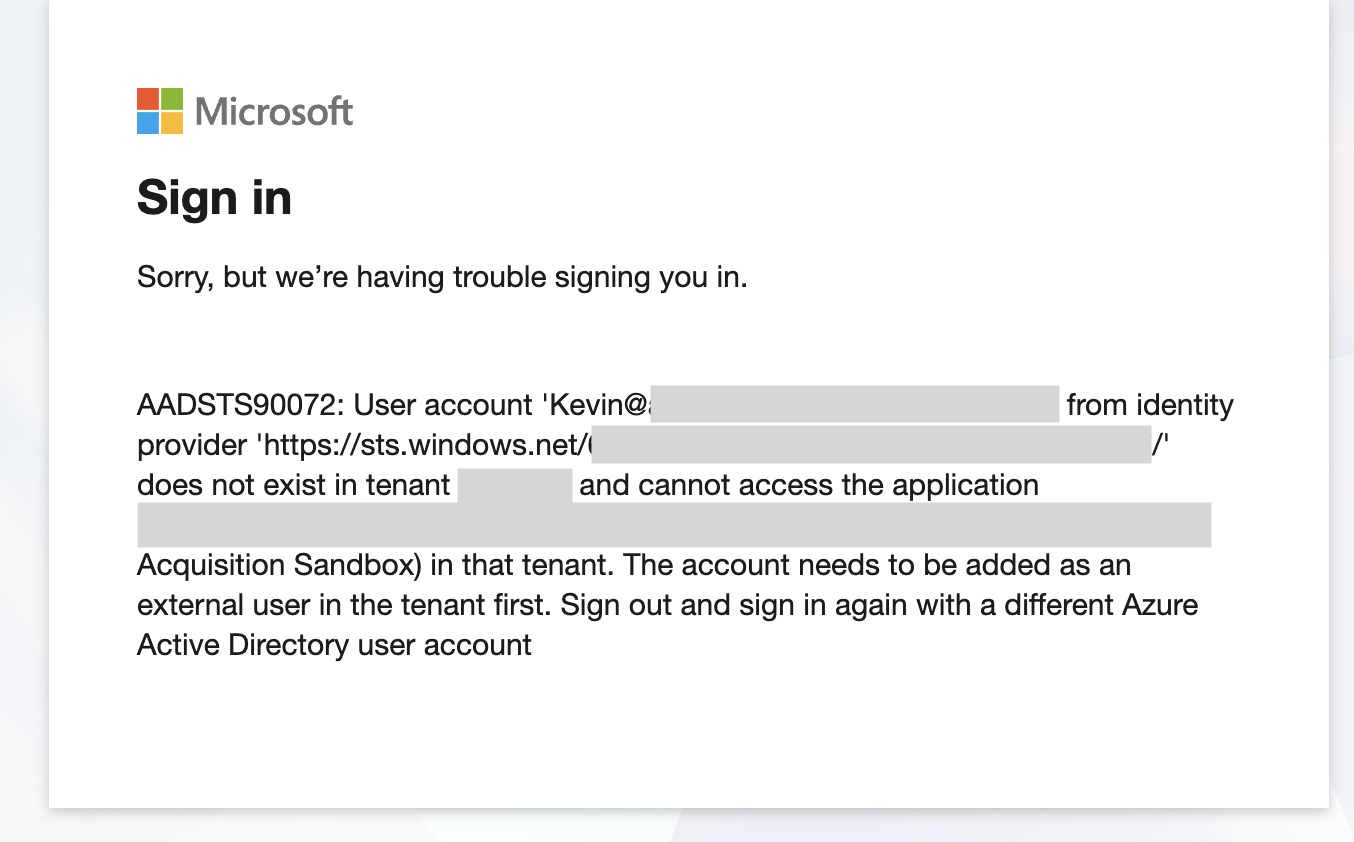Screen dimensions: 1354x842
Task: Click the yellow square of the Microsoft logo
Action: [172, 123]
